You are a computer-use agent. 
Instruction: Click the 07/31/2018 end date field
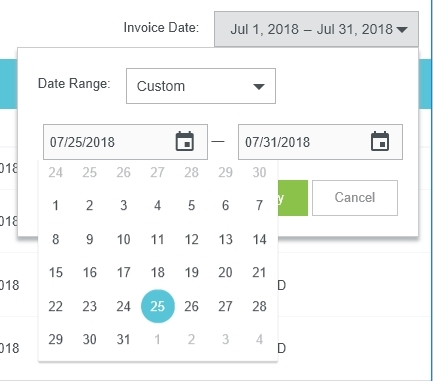point(320,142)
